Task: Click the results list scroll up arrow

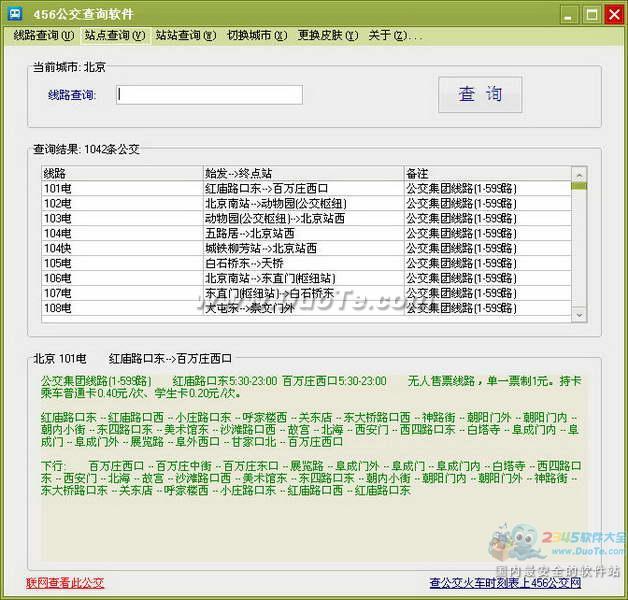Action: pyautogui.click(x=579, y=174)
